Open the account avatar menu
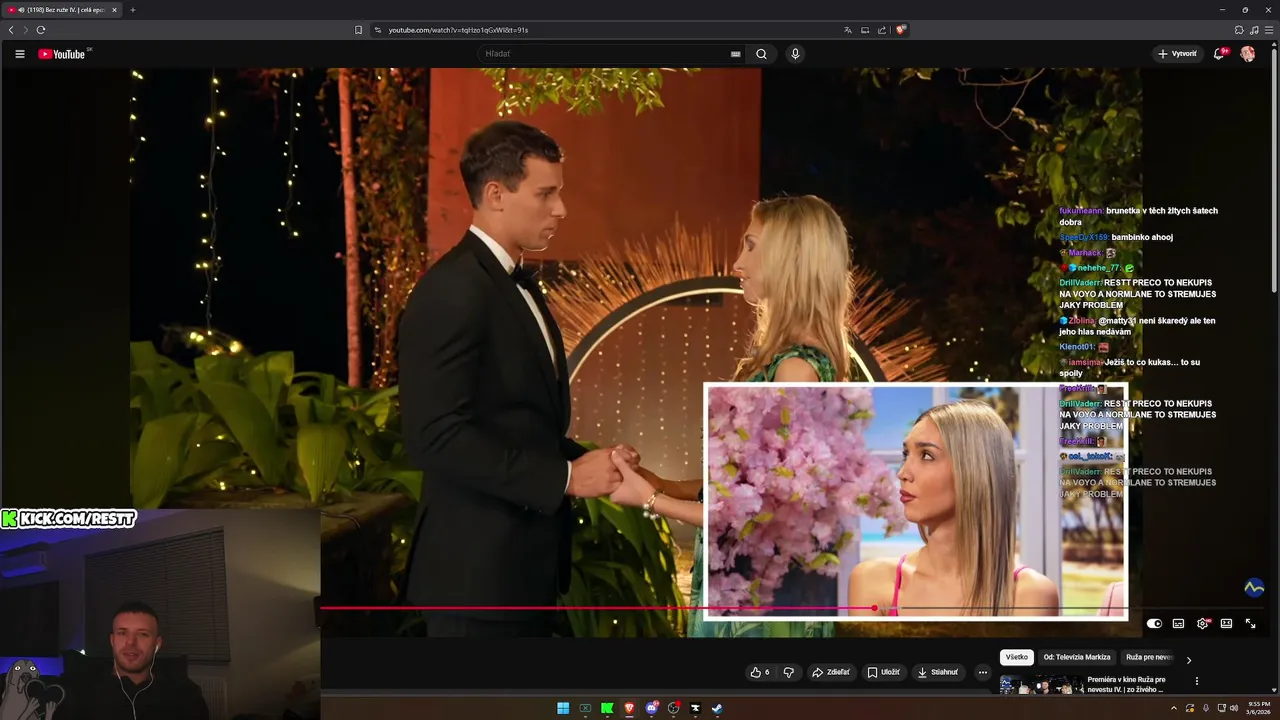This screenshot has width=1280, height=720. tap(1248, 54)
